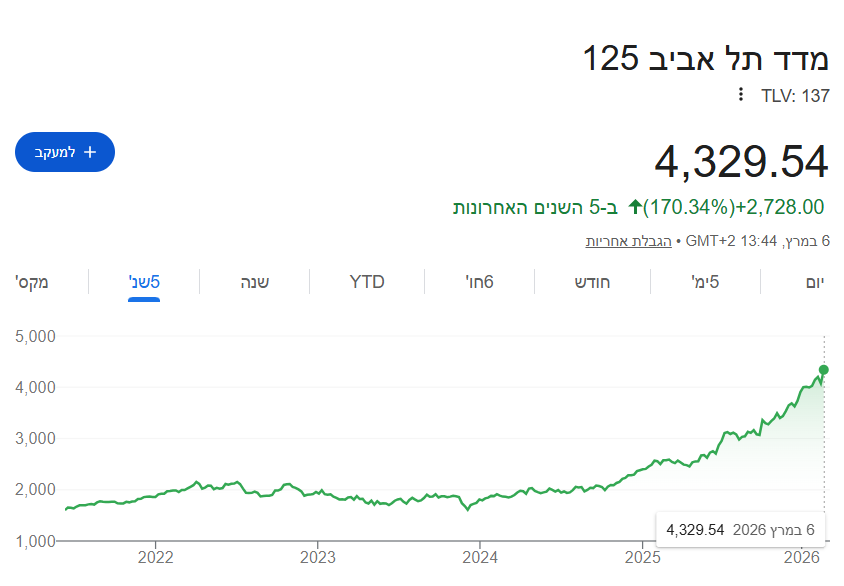844x586 pixels.
Task: Click the מדד תל אביב 125 title
Action: (706, 58)
